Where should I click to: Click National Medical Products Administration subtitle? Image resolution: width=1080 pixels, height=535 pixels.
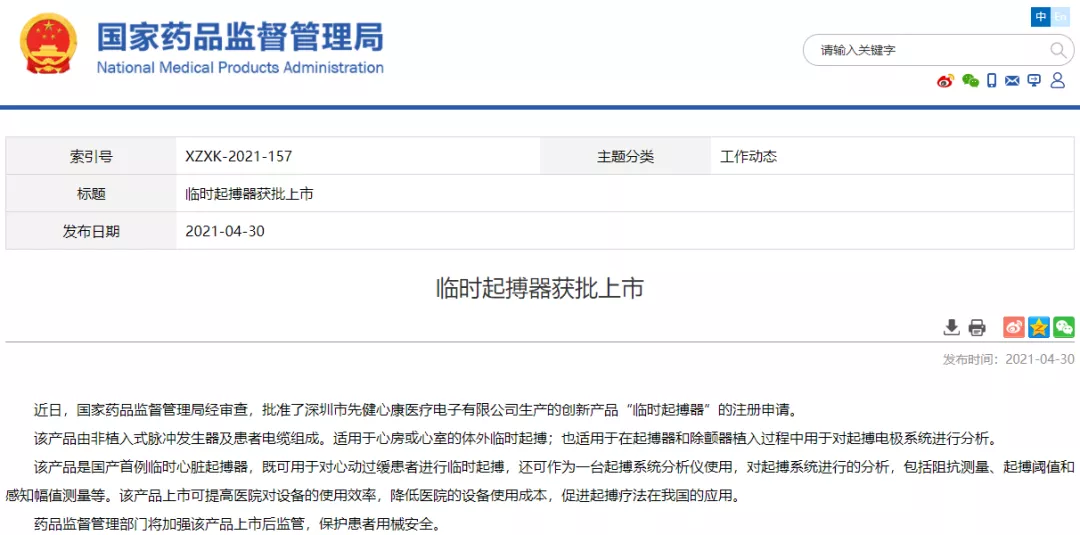tap(240, 67)
